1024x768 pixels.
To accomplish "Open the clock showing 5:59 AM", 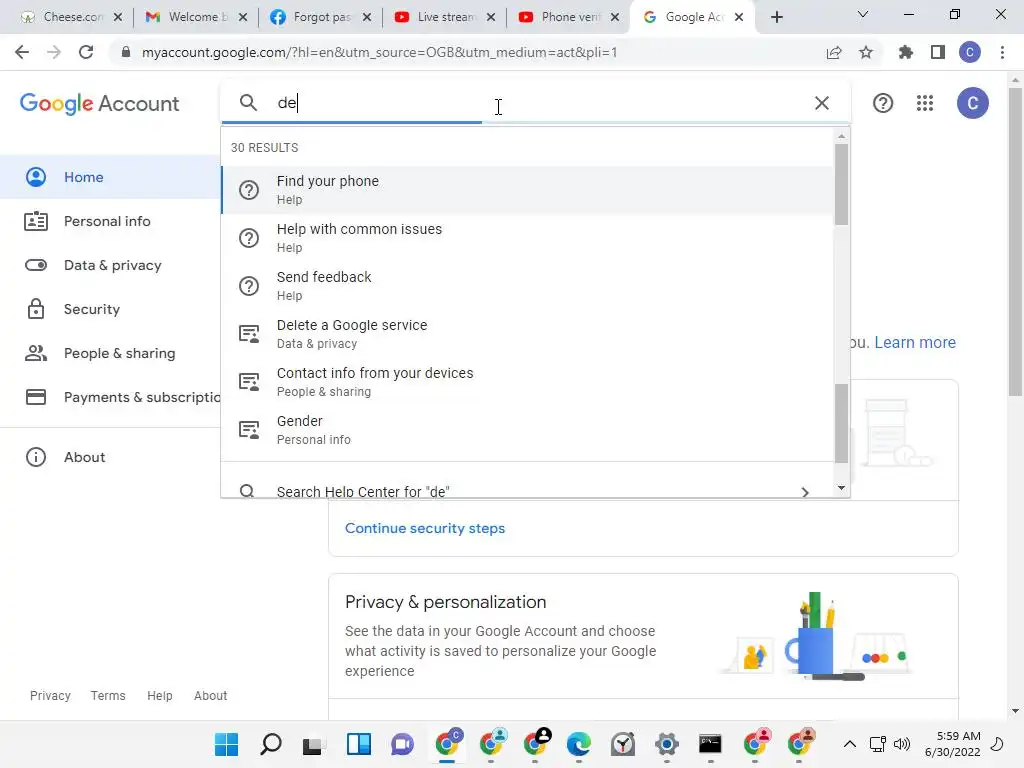I will pyautogui.click(x=952, y=744).
